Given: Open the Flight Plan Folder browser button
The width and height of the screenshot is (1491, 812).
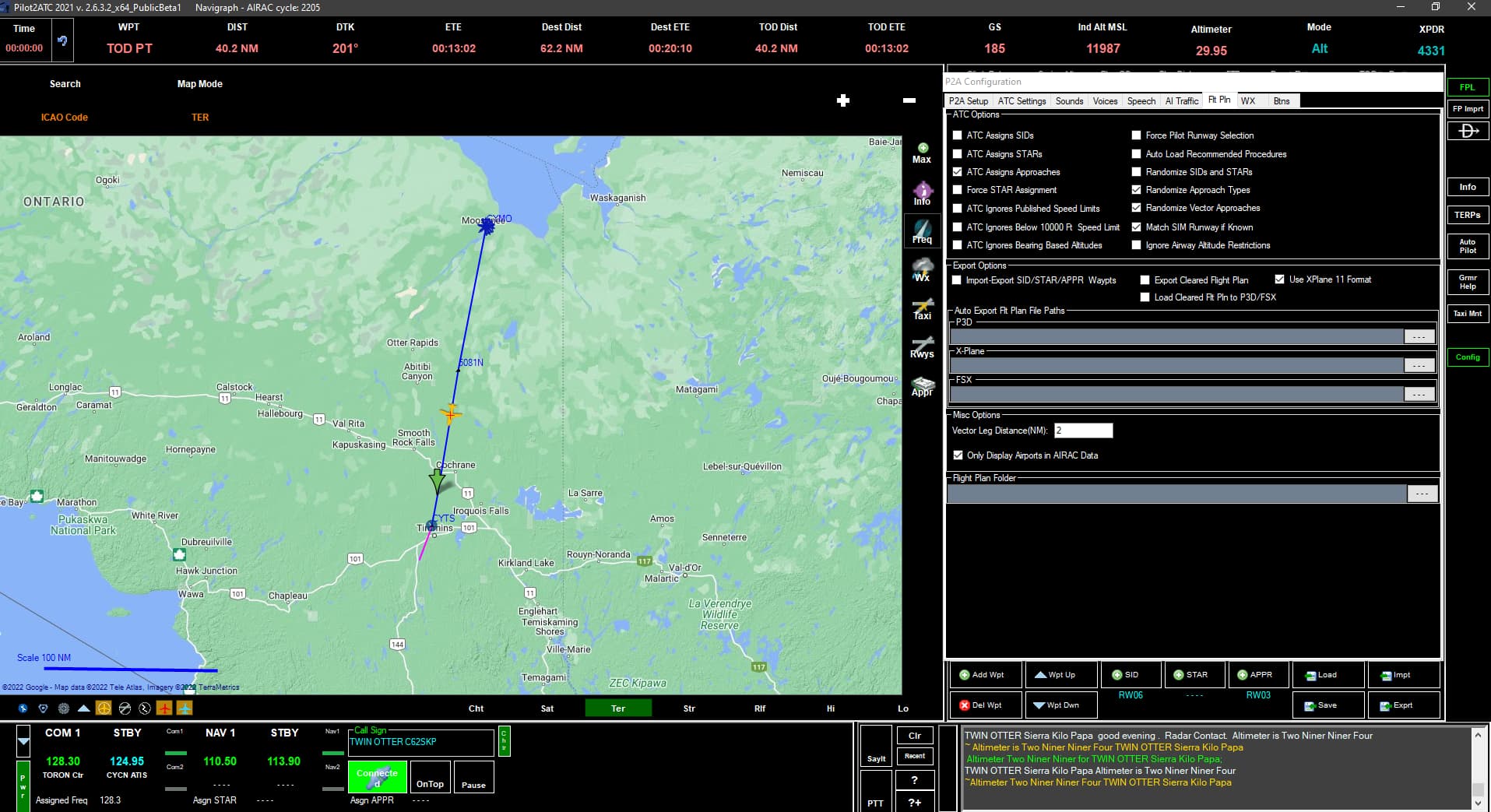Looking at the screenshot, I should pos(1421,493).
